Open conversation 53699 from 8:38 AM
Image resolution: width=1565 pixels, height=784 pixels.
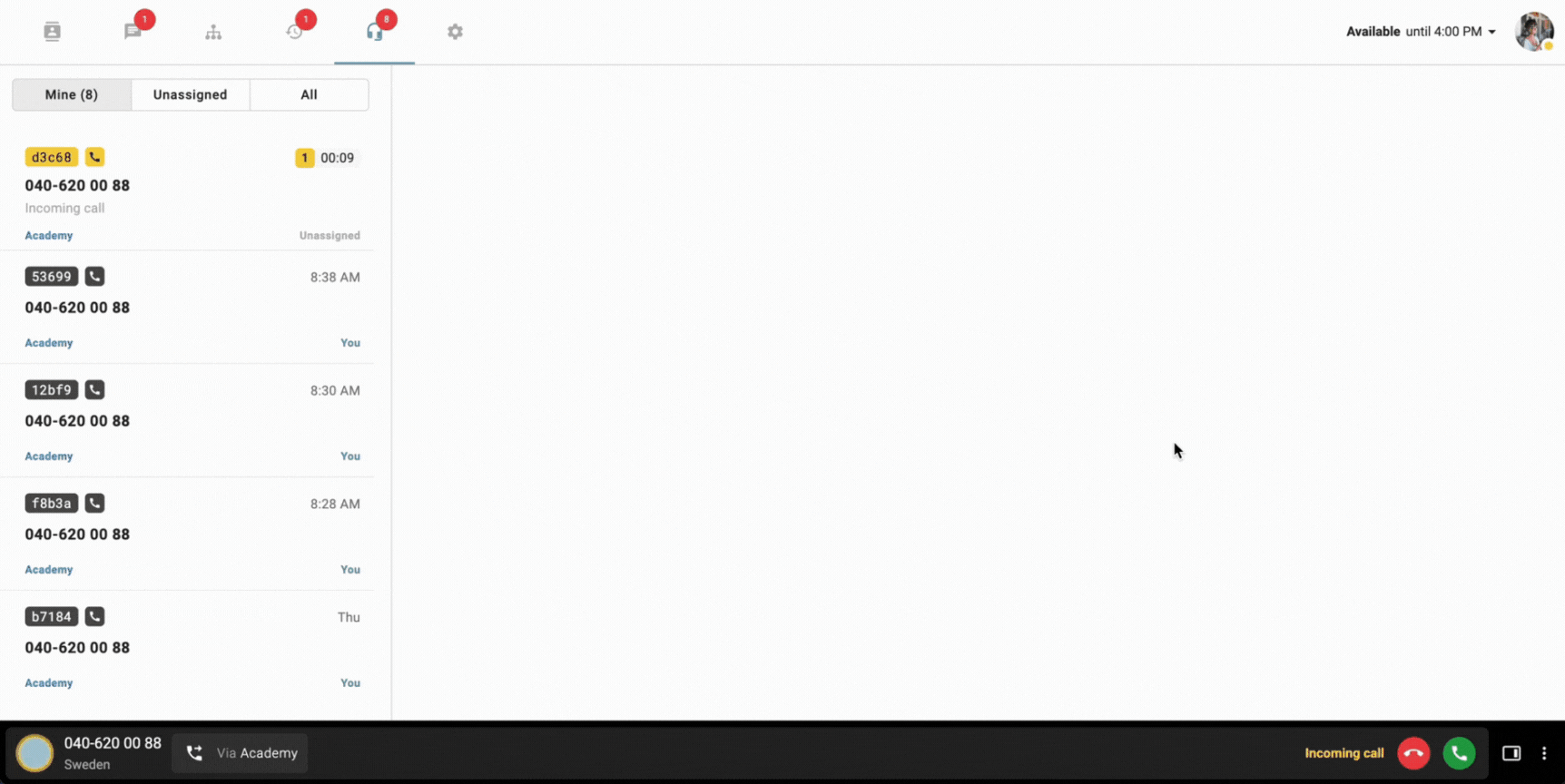click(x=192, y=309)
